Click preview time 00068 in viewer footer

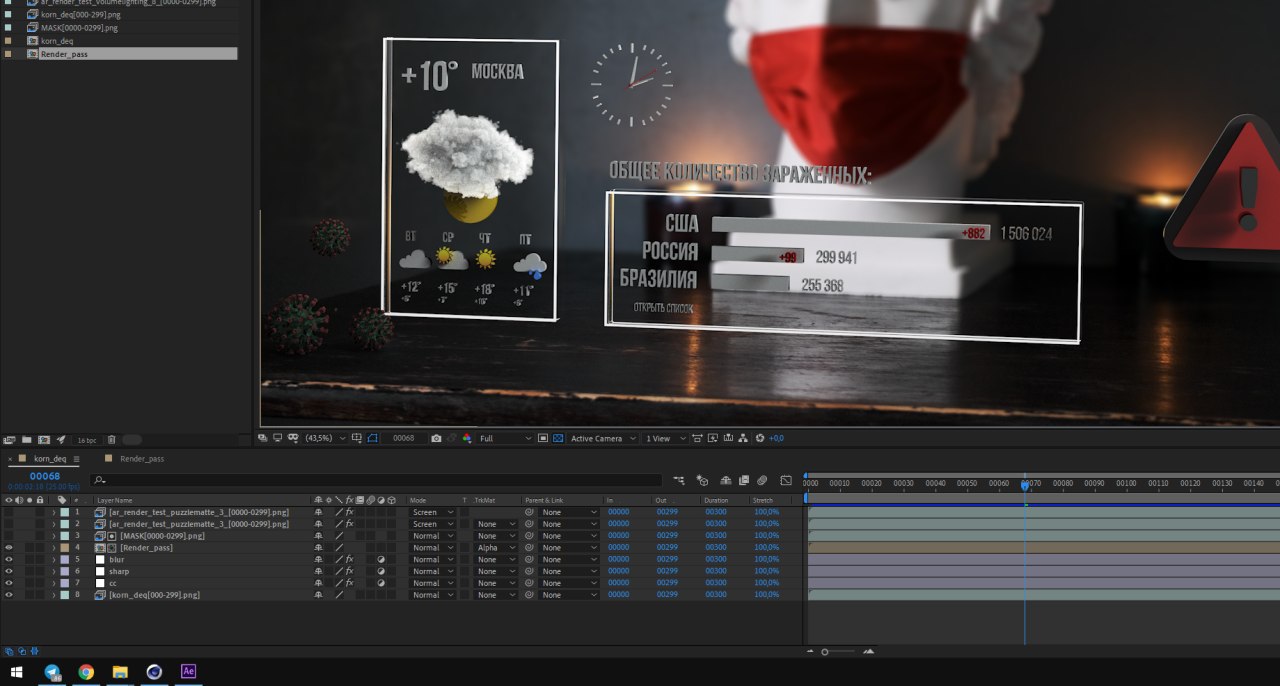pos(404,438)
